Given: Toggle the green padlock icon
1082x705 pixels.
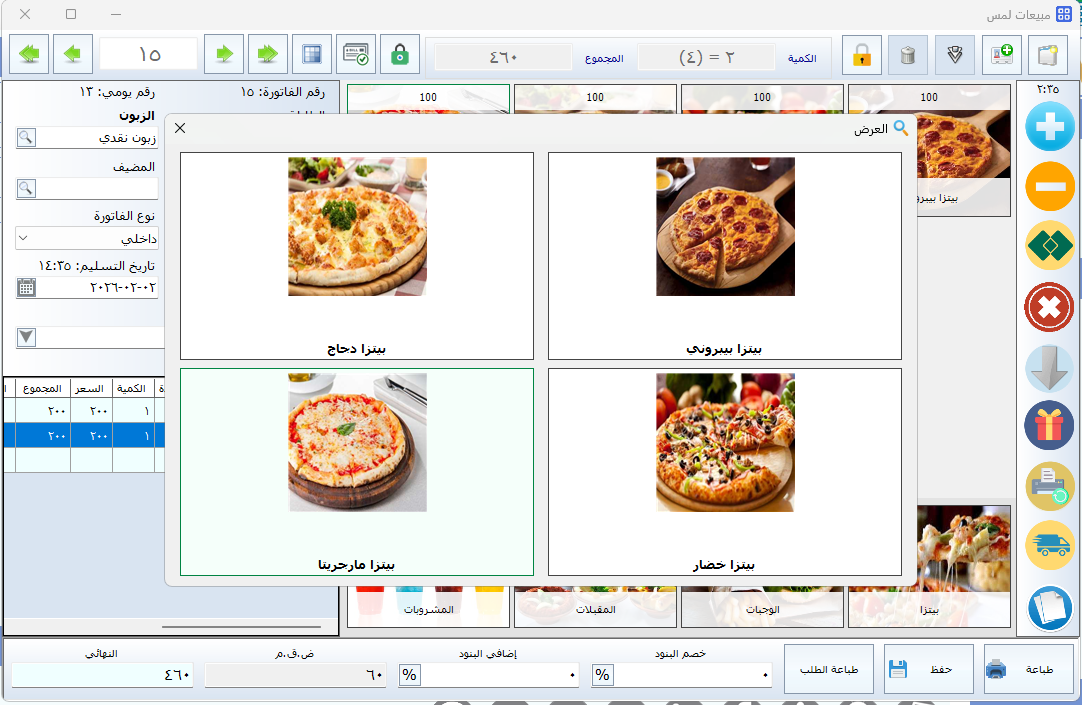Looking at the screenshot, I should coord(400,54).
